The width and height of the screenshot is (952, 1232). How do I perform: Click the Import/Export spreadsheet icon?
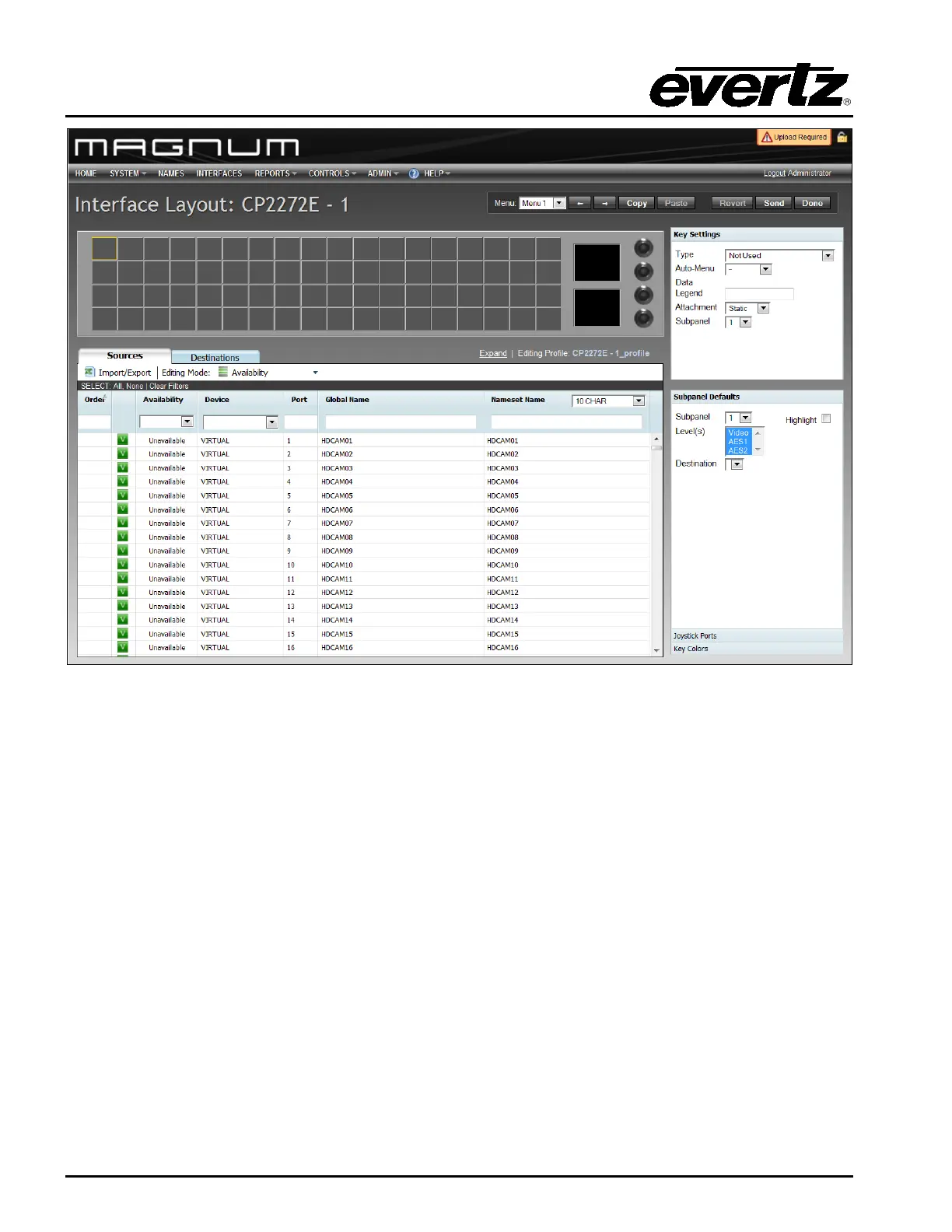89,372
